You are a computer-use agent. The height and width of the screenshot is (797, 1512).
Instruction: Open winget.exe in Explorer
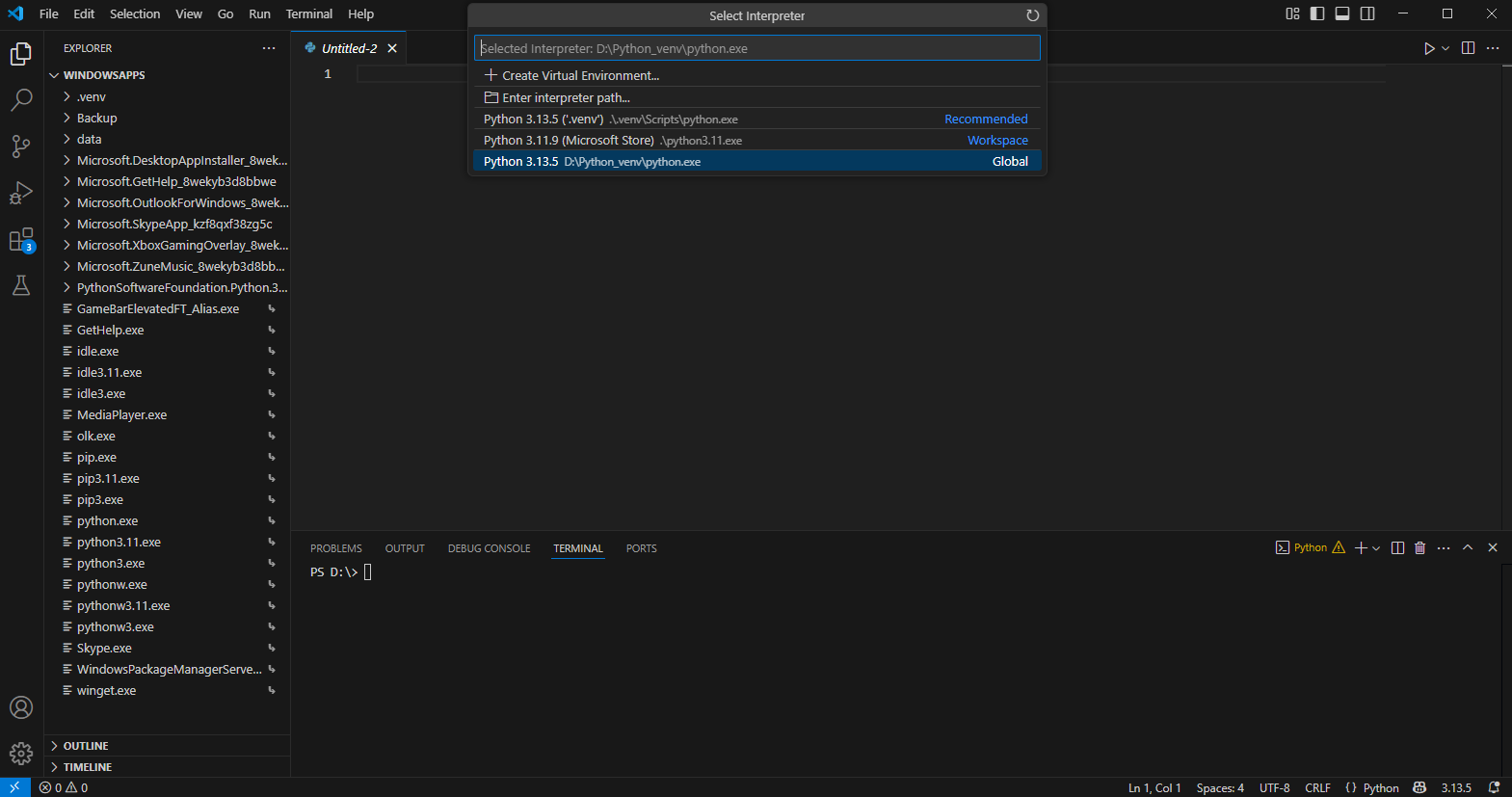[168, 690]
